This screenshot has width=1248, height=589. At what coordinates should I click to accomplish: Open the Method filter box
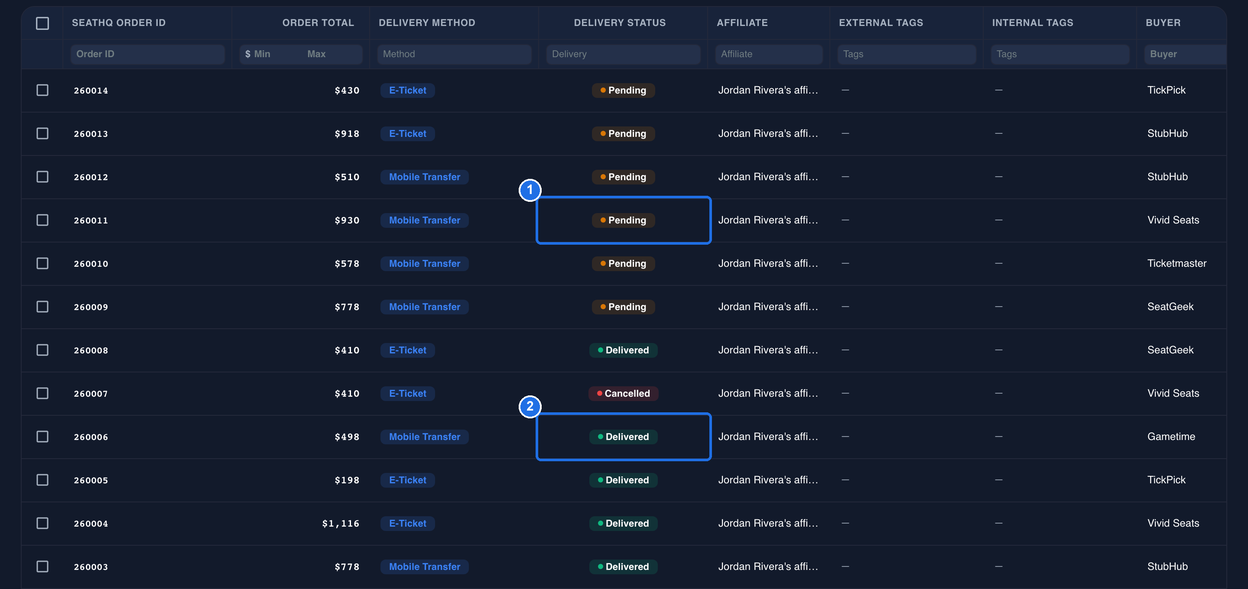click(454, 54)
